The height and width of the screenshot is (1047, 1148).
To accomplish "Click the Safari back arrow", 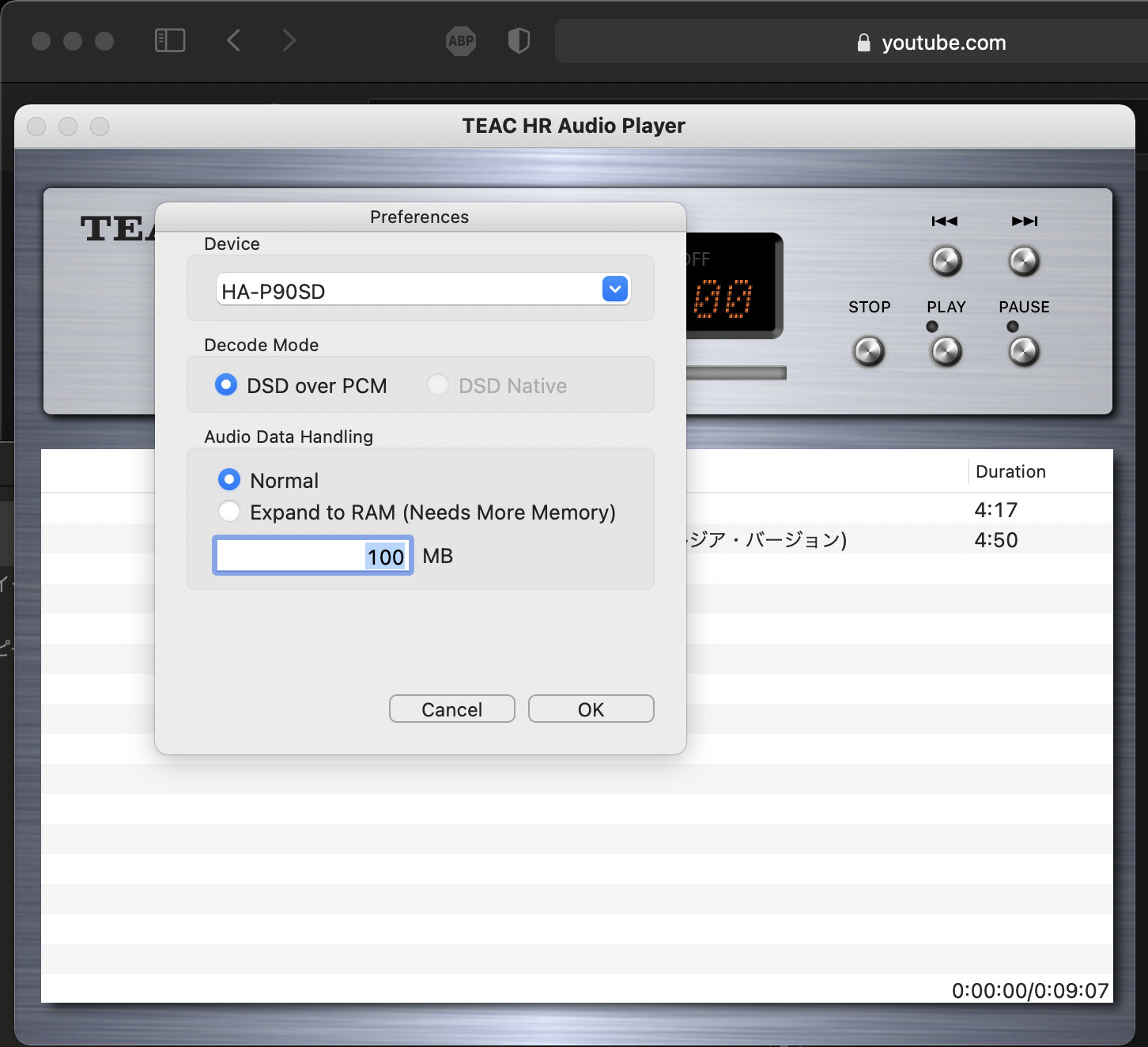I will tap(233, 41).
